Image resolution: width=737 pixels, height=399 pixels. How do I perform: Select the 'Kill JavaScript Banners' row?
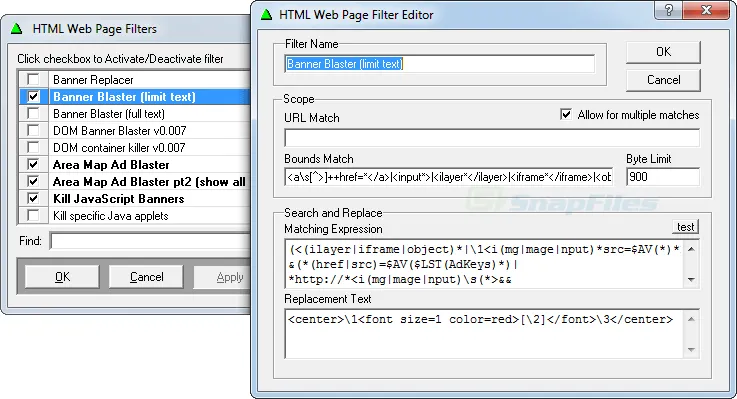(x=135, y=198)
